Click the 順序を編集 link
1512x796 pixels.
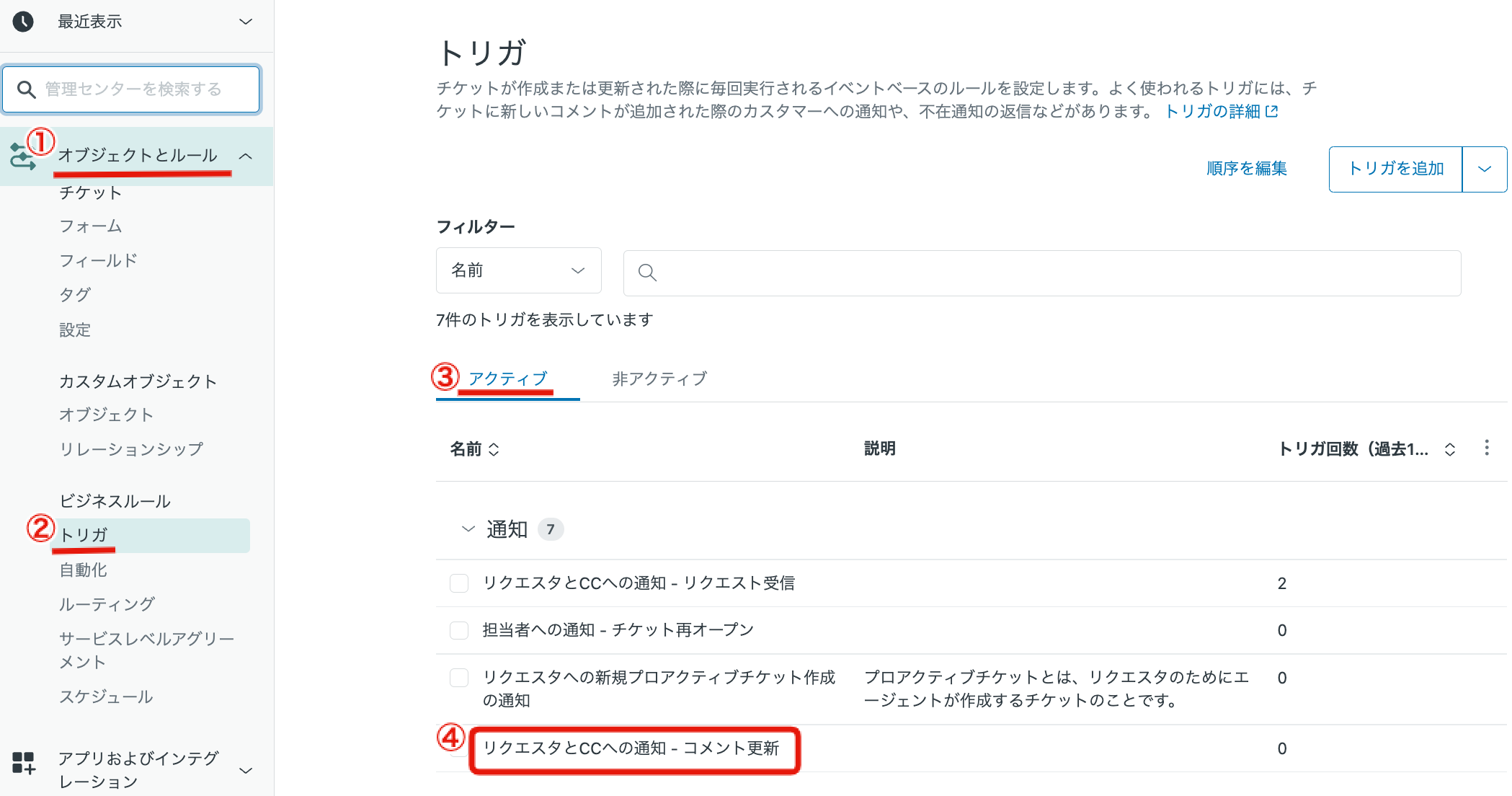tap(1245, 169)
